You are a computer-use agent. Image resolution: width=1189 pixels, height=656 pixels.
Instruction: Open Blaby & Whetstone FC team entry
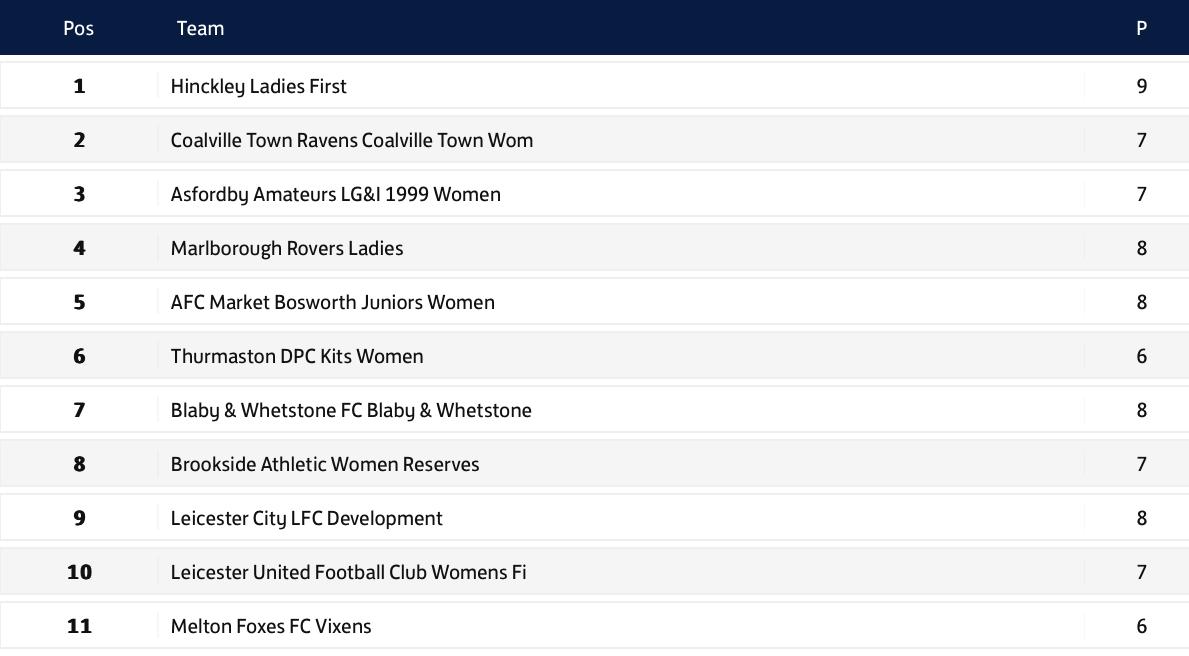[x=350, y=410]
